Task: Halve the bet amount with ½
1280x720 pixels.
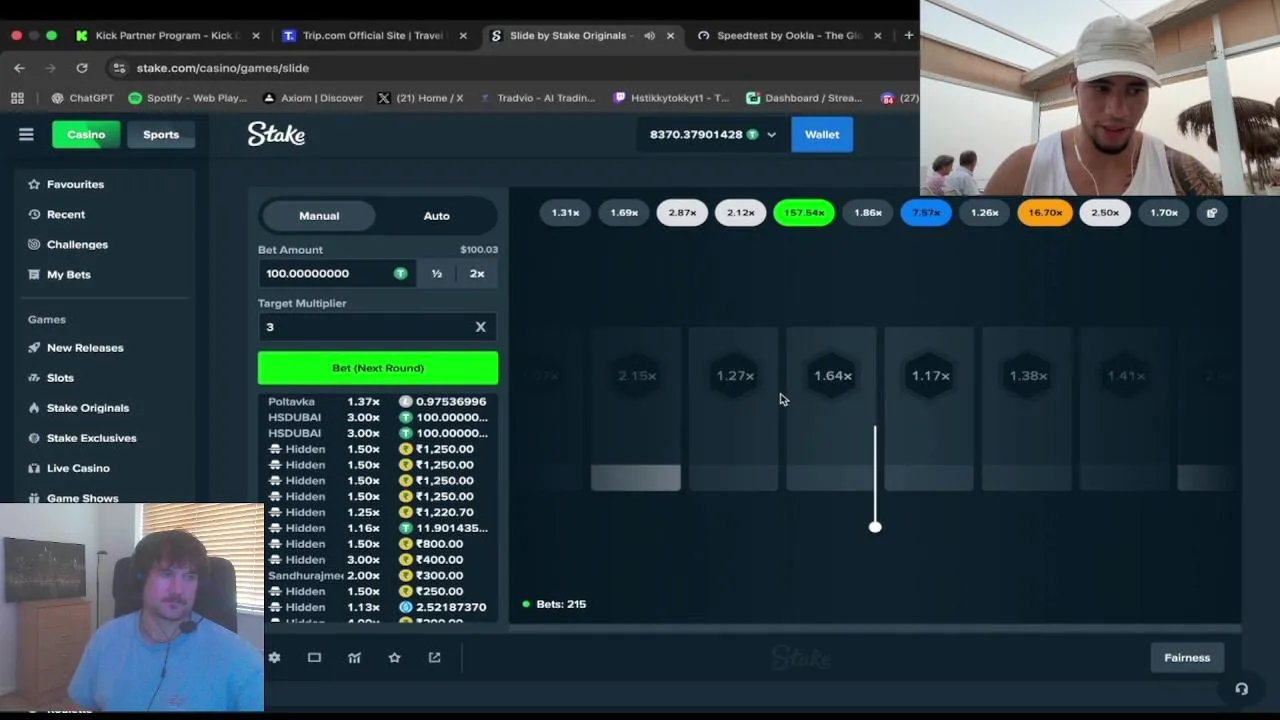Action: click(x=437, y=273)
